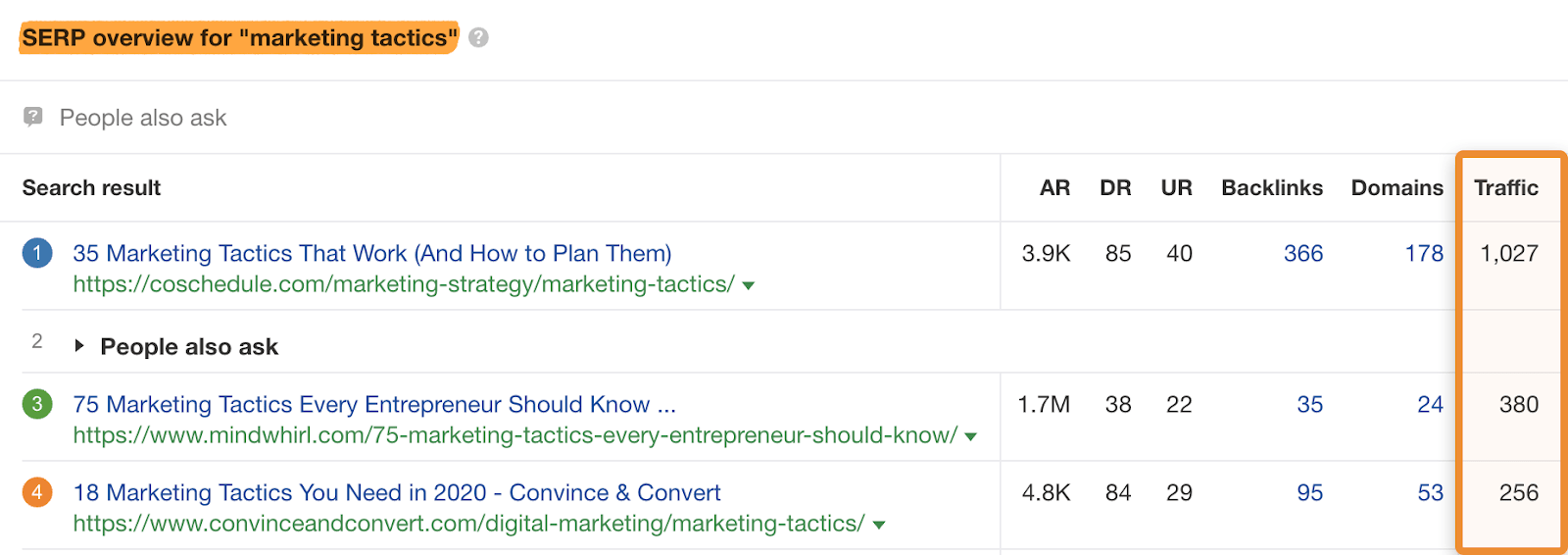Click the 24 domains count

click(x=1430, y=404)
